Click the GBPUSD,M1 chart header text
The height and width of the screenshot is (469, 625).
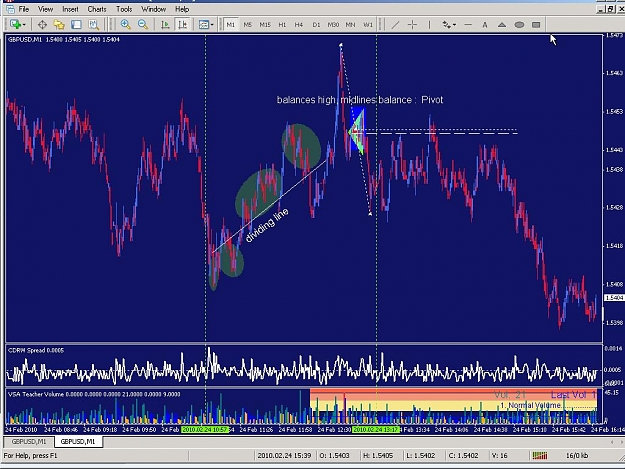(64, 39)
